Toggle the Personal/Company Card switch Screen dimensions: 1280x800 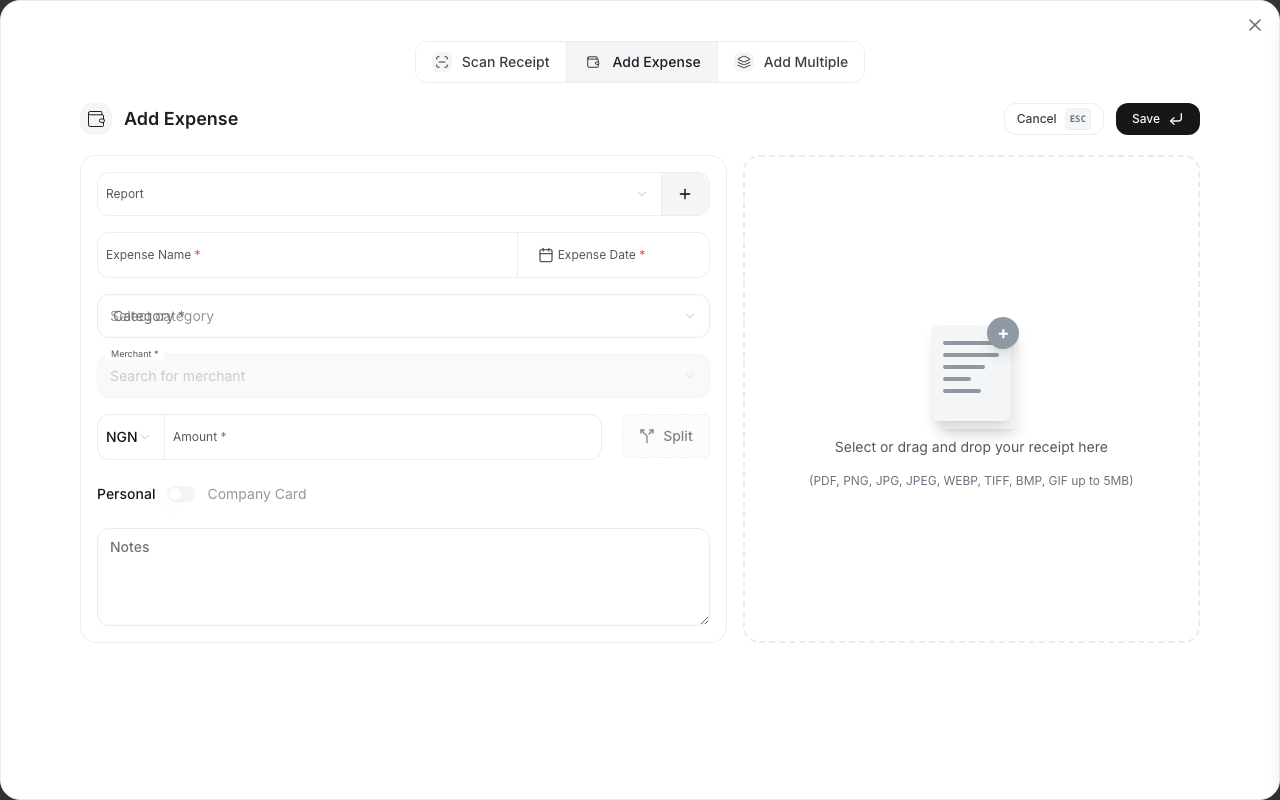(181, 494)
